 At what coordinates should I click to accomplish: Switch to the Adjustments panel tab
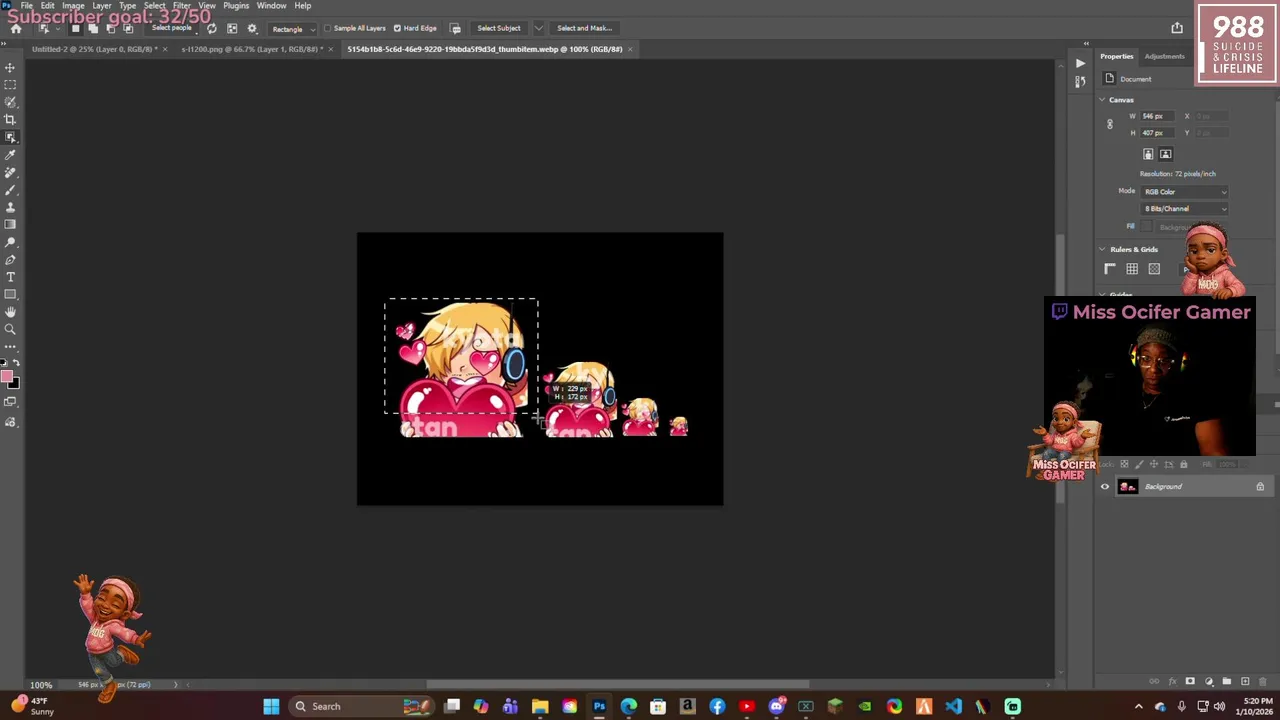[x=1164, y=56]
